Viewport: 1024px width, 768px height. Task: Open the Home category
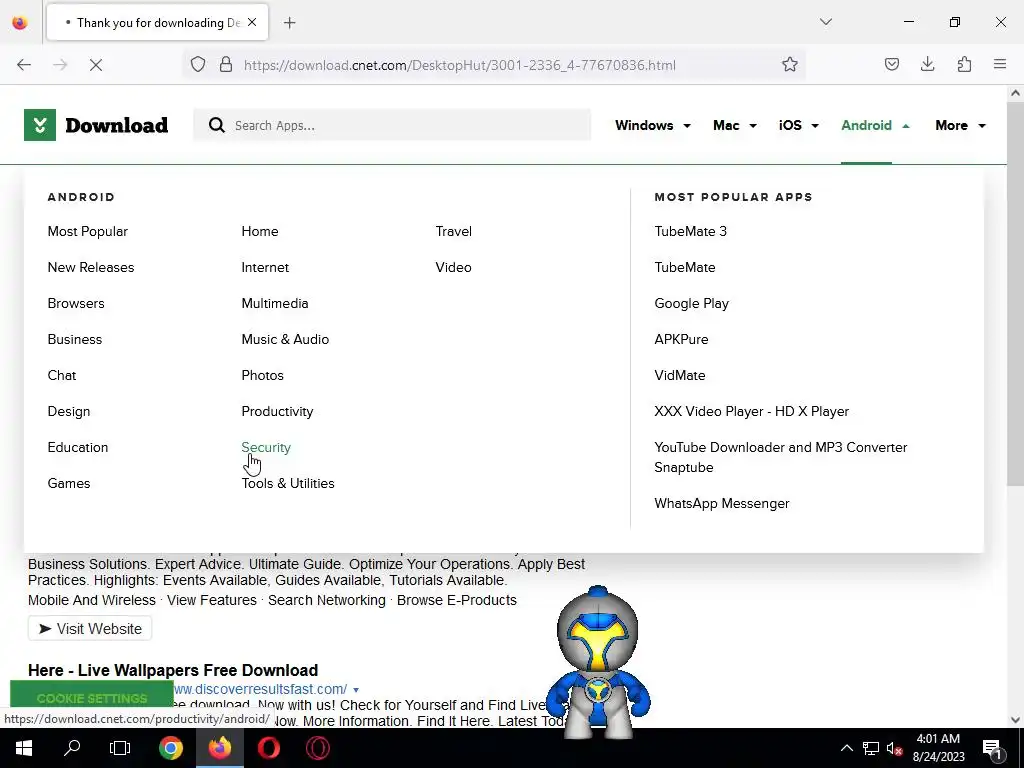[x=260, y=231]
